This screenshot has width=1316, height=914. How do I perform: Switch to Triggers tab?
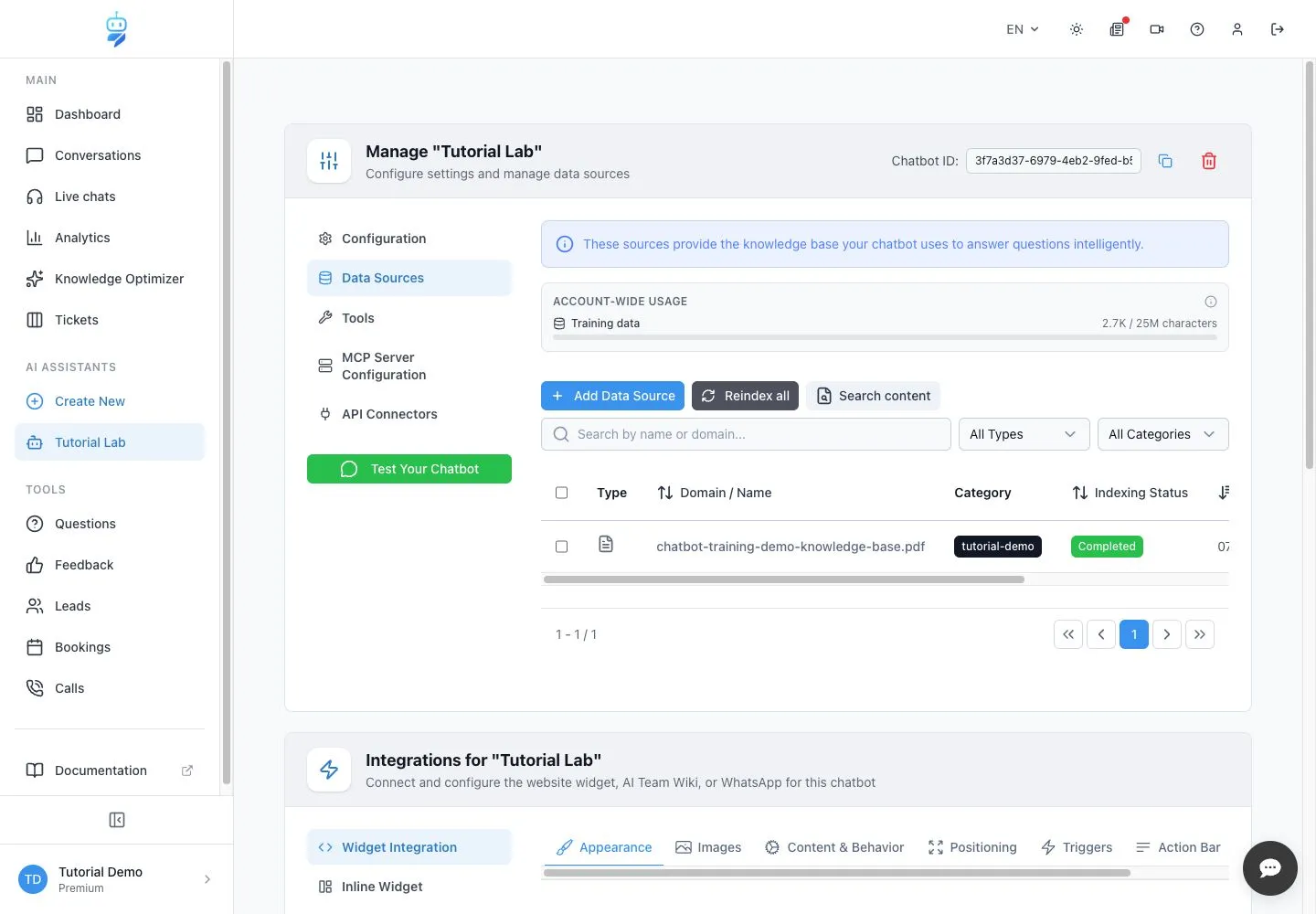[x=1077, y=847]
